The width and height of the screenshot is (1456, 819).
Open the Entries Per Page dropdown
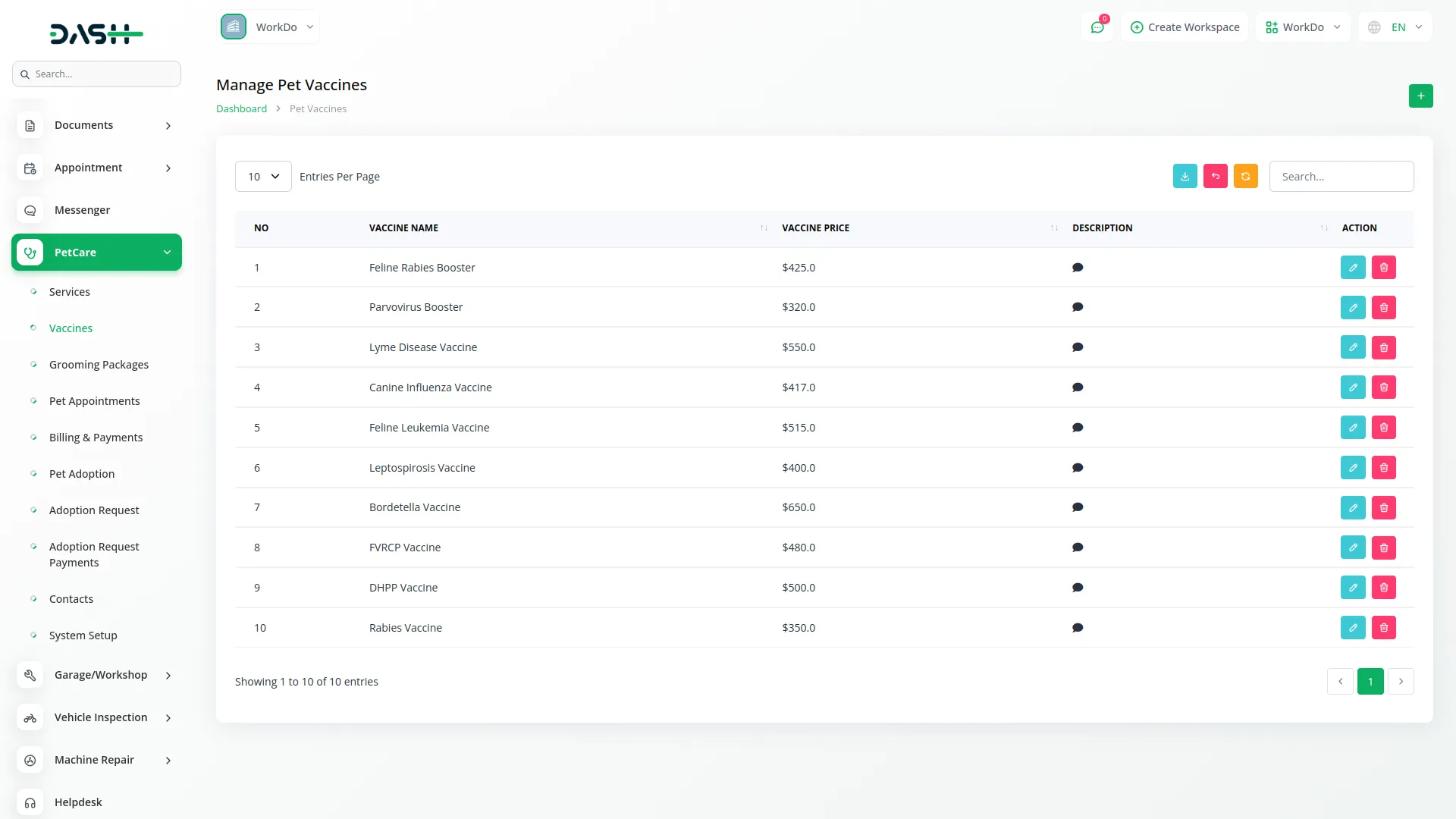pyautogui.click(x=263, y=177)
